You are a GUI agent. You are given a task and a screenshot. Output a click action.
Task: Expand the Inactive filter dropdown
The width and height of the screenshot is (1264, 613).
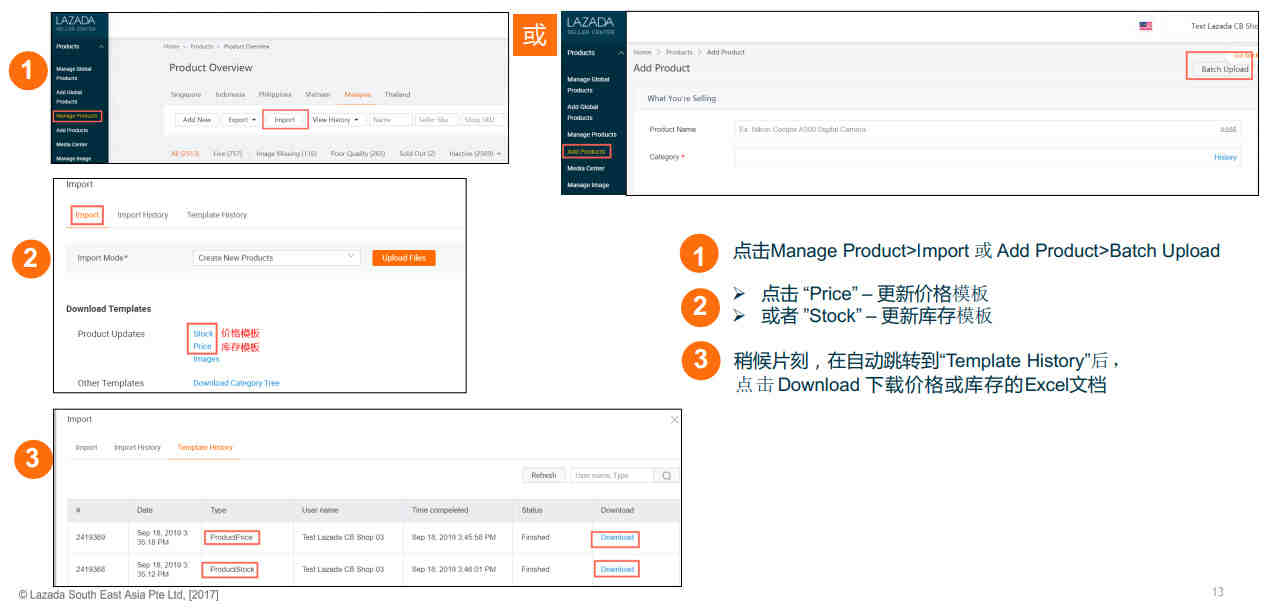click(x=475, y=154)
